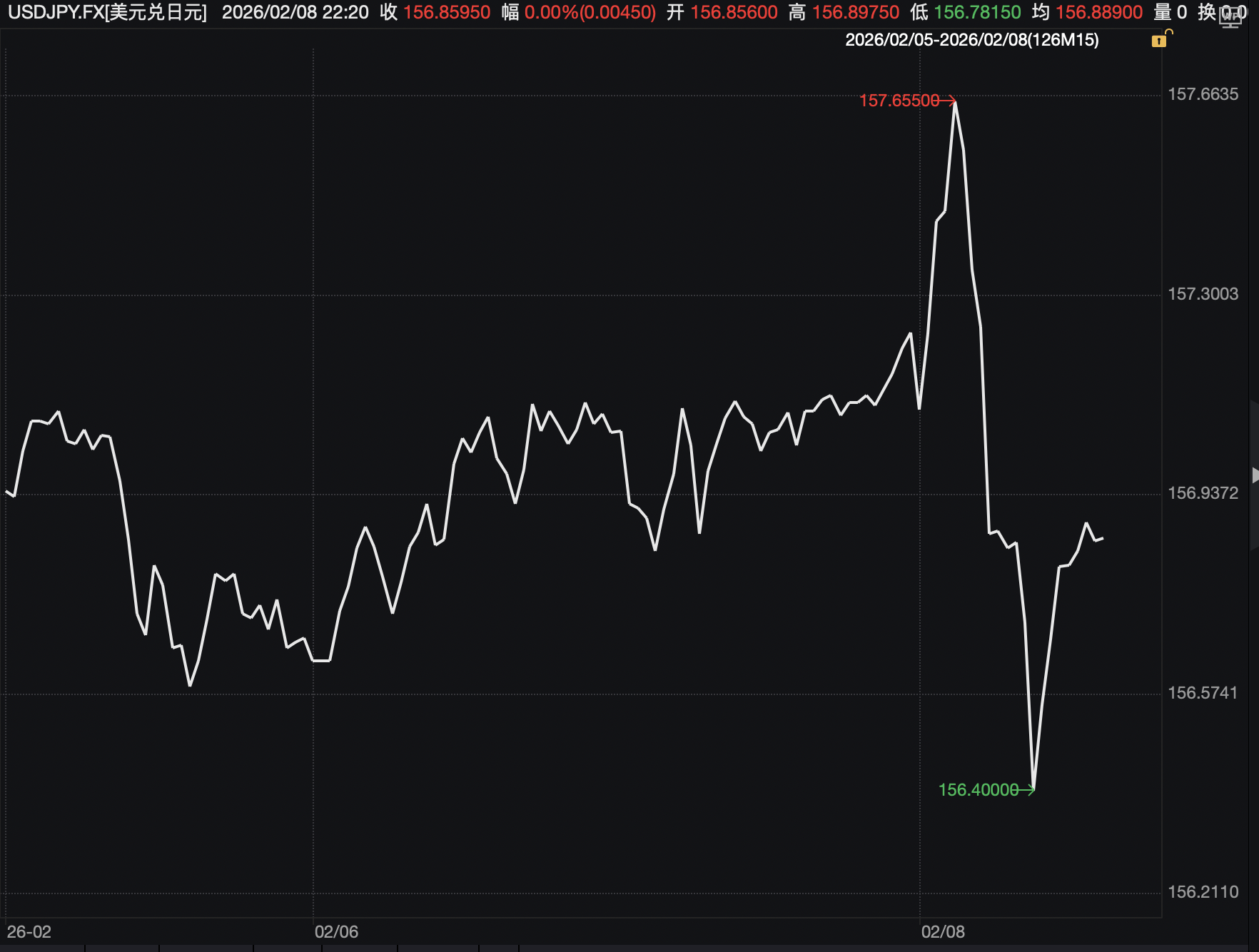Click the 157.3003 price axis label
The width and height of the screenshot is (1259, 952).
point(1203,294)
